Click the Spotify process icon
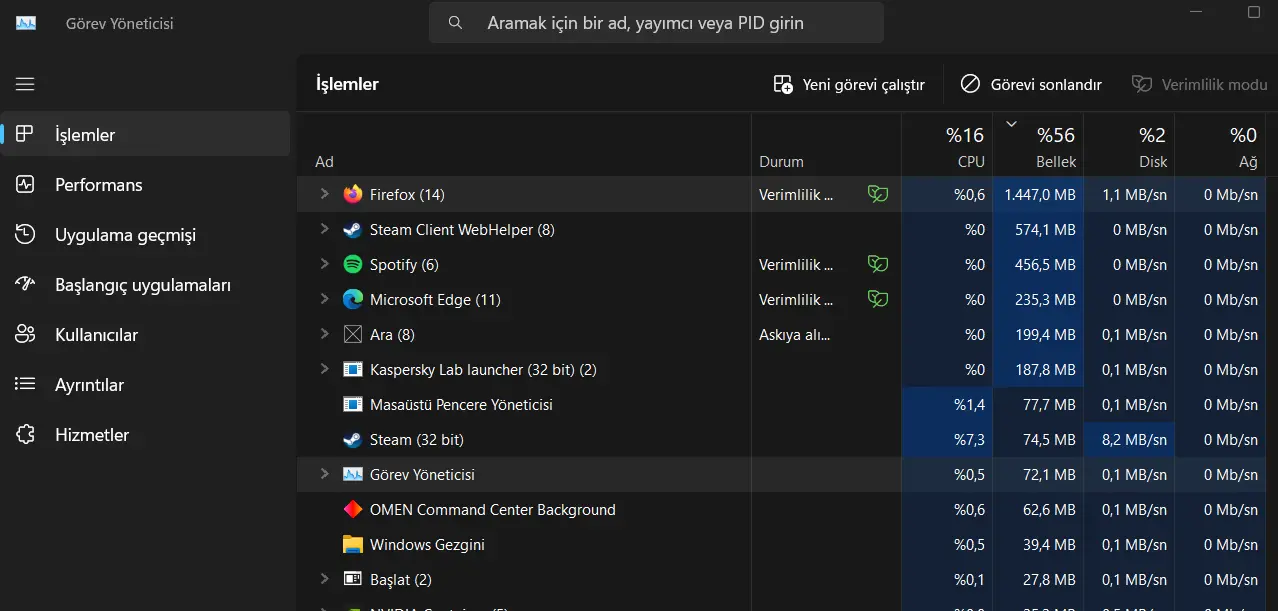The width and height of the screenshot is (1278, 611). click(x=352, y=265)
